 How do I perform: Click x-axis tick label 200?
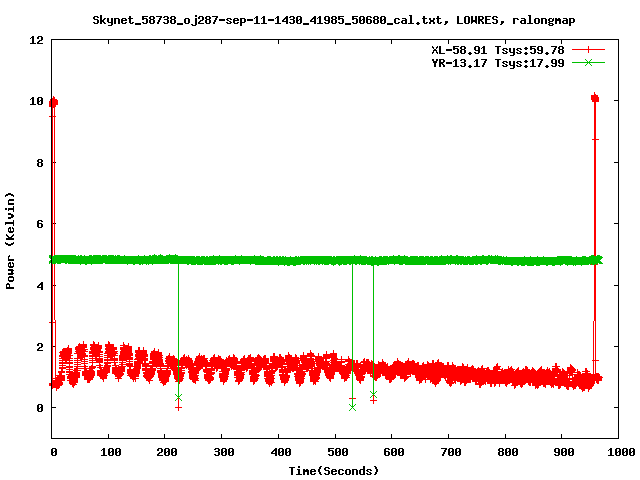tap(167, 452)
